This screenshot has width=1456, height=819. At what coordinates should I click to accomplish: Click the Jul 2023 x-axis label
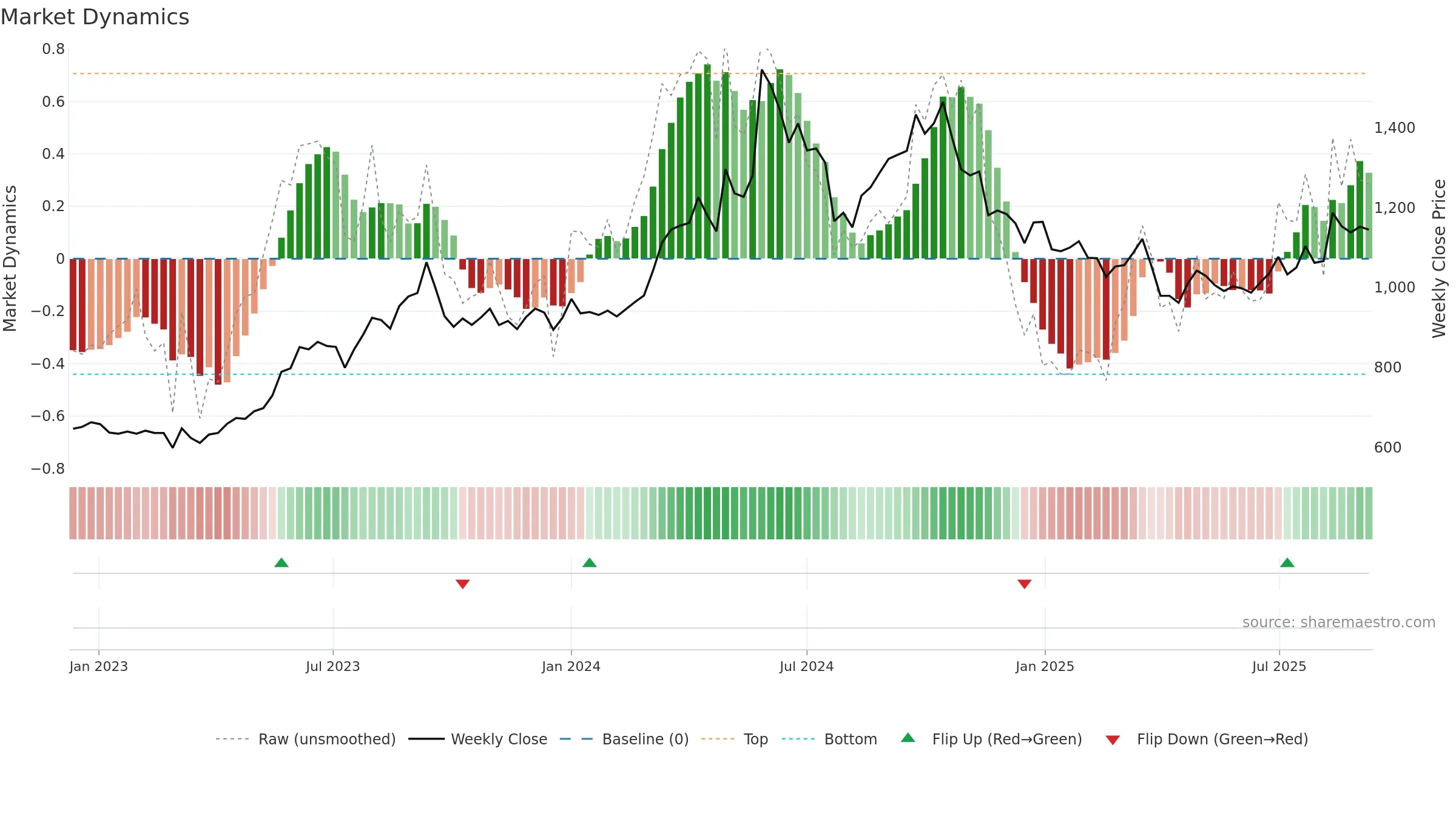point(333,666)
